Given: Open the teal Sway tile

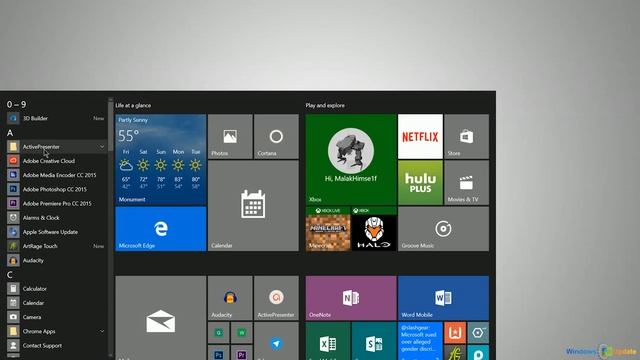Looking at the screenshot, I should click(374, 341).
